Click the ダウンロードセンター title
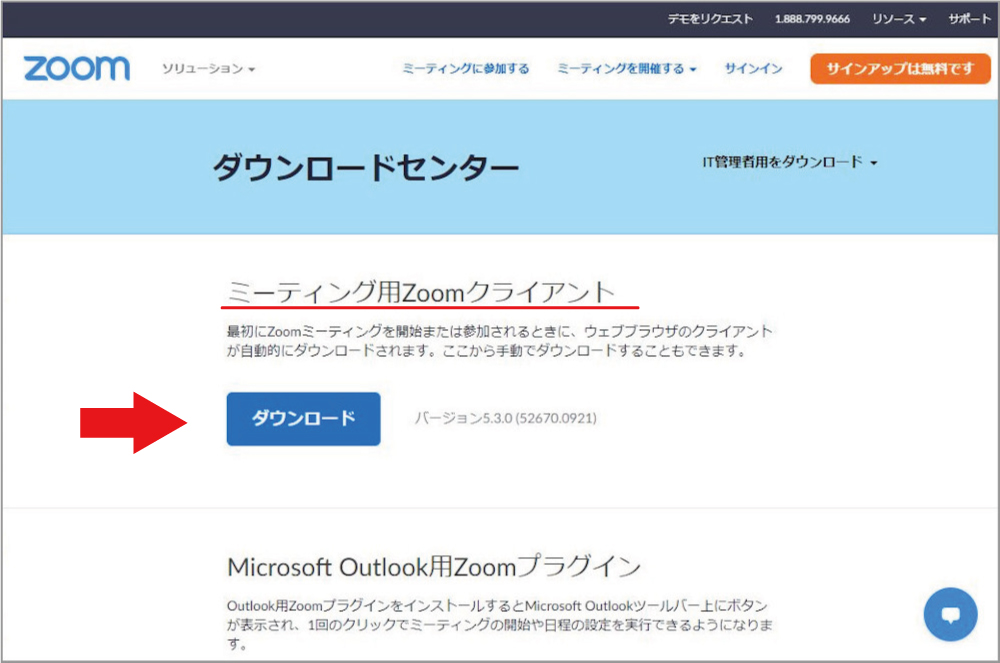This screenshot has width=1000, height=663. coord(365,168)
